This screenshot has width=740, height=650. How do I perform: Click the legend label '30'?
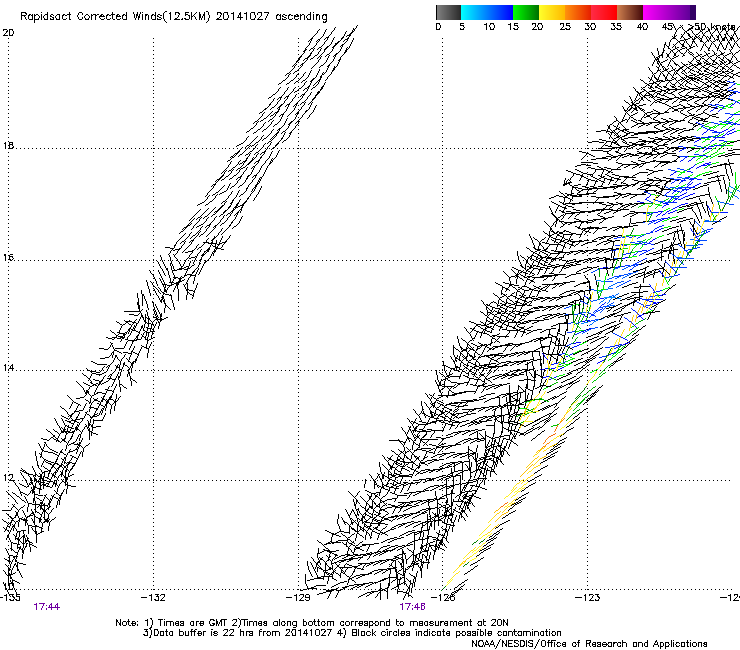[x=590, y=27]
